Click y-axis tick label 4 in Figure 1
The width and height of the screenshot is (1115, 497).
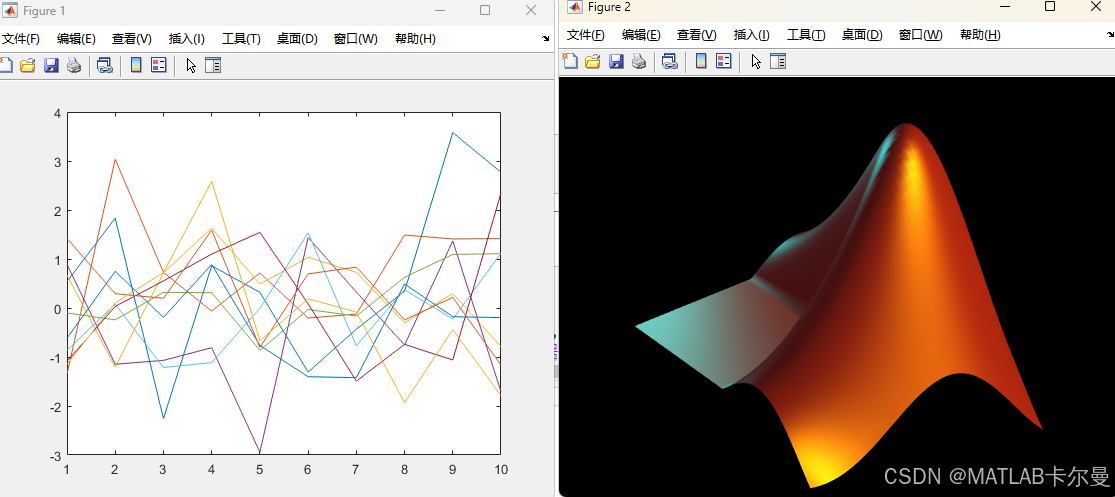(x=56, y=113)
